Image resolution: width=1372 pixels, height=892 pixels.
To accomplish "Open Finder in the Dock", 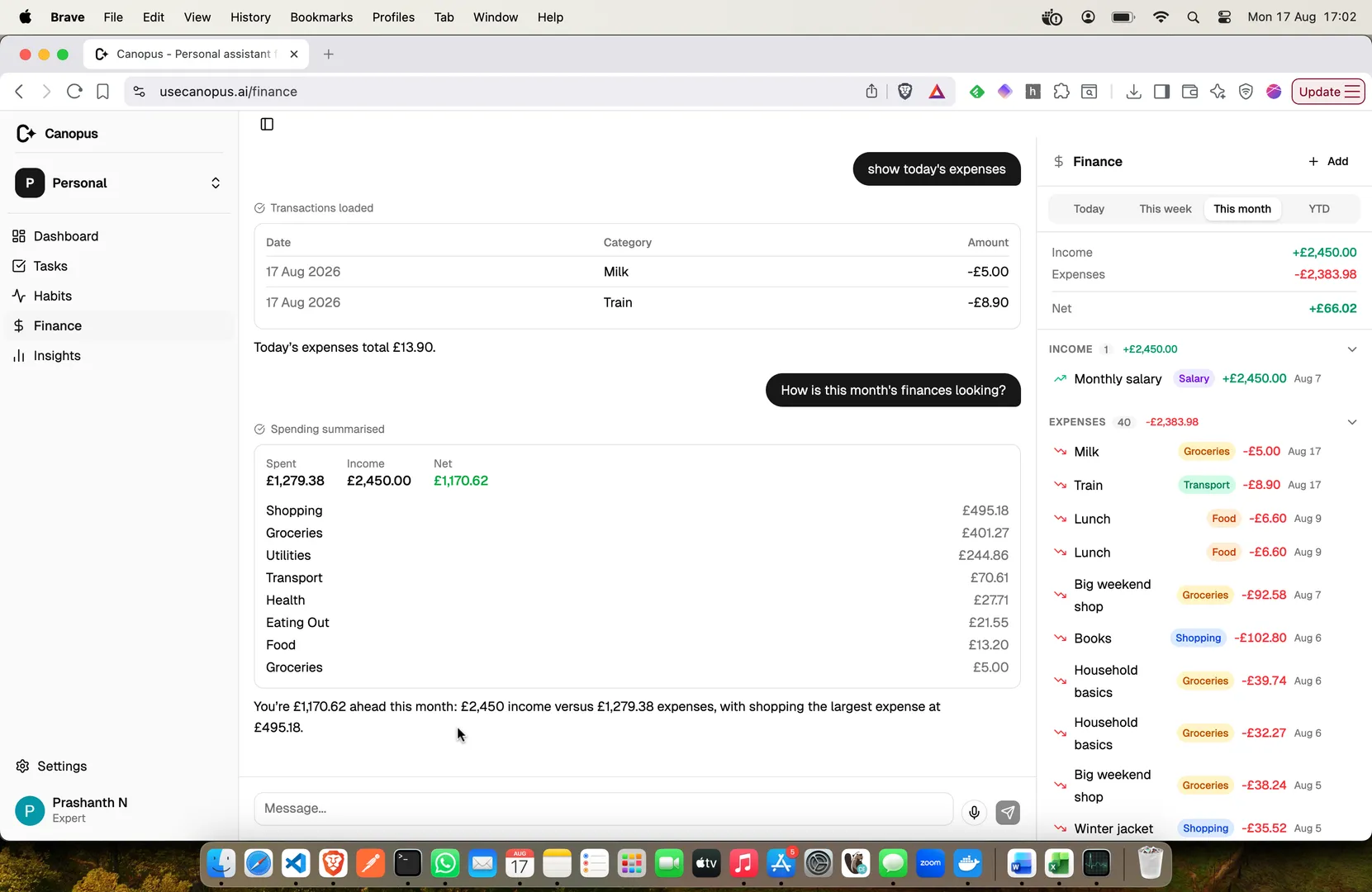I will click(221, 865).
